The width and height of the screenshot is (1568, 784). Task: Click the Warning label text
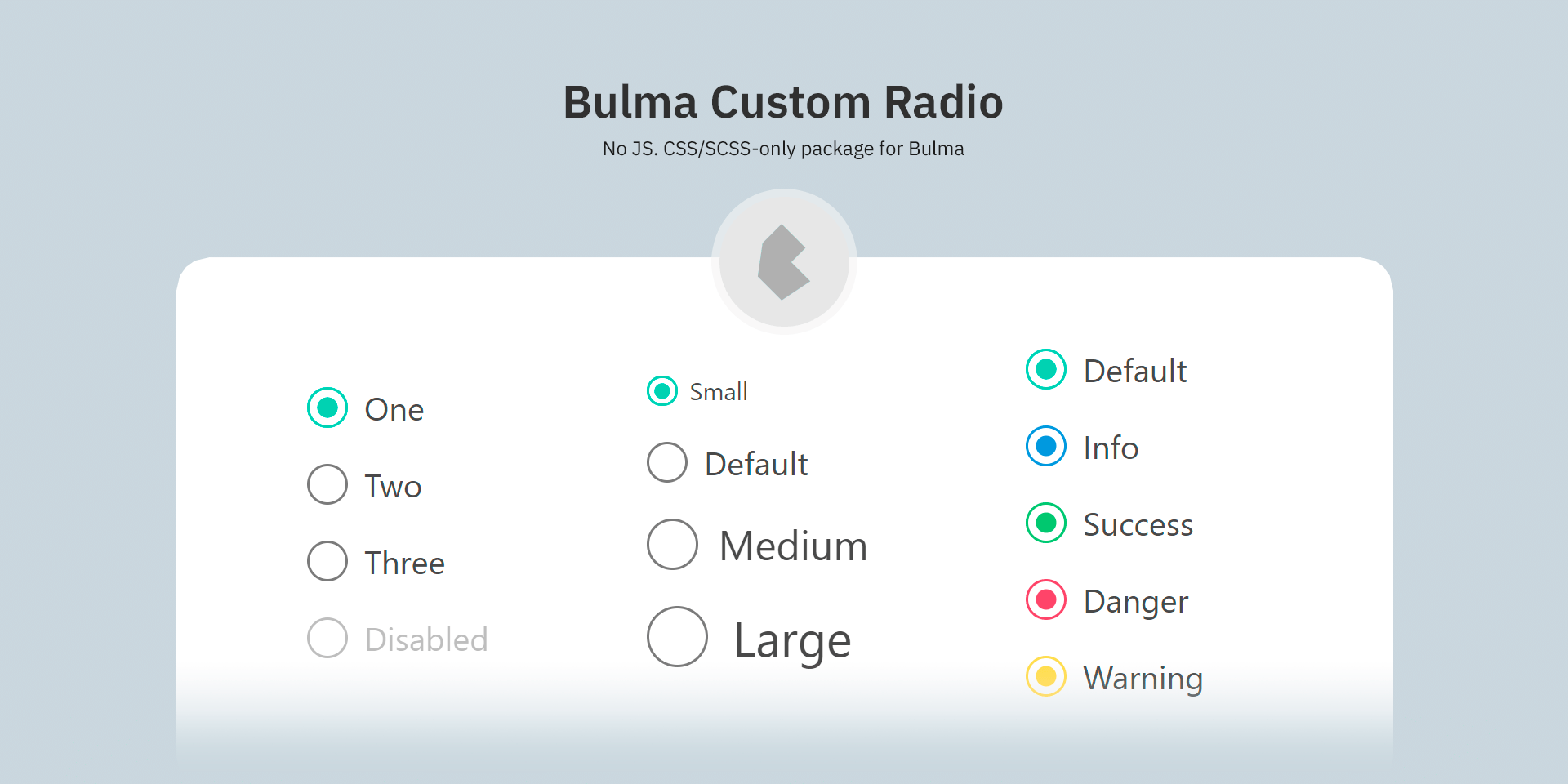coord(1143,678)
